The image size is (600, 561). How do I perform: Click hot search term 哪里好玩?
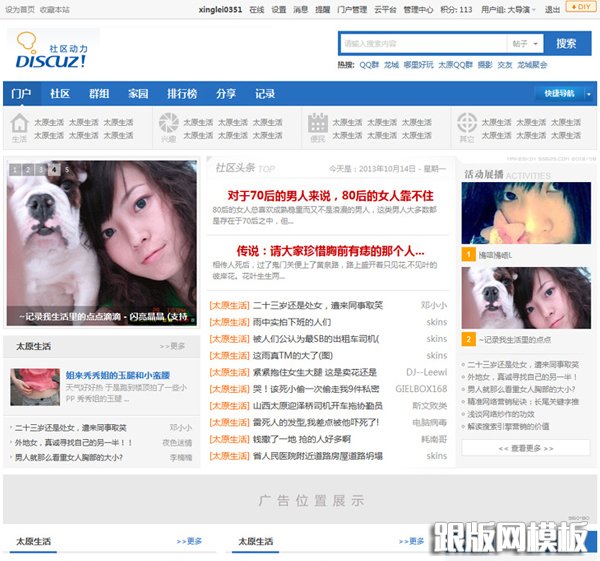click(x=418, y=65)
